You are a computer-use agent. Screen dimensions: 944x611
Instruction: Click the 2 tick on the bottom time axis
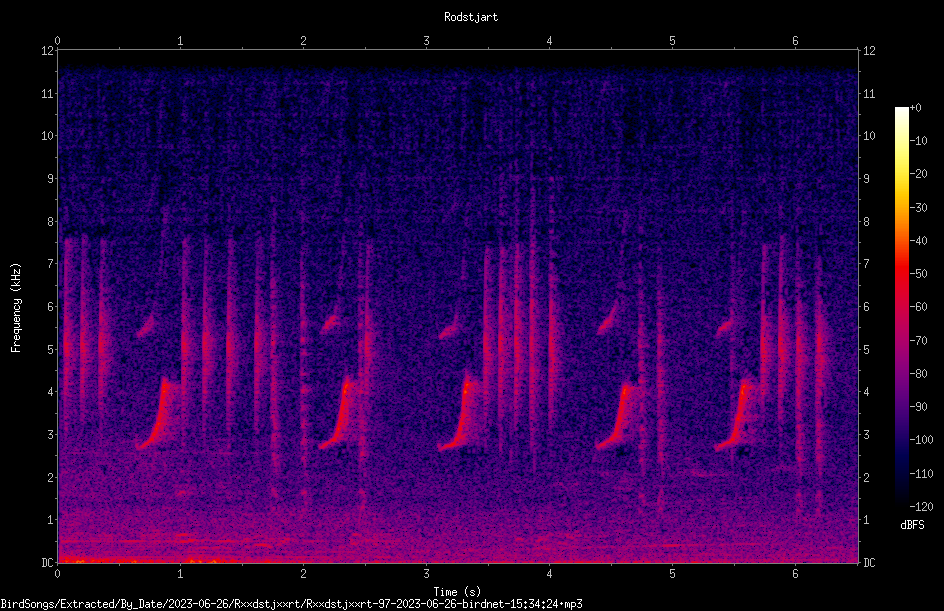(303, 574)
